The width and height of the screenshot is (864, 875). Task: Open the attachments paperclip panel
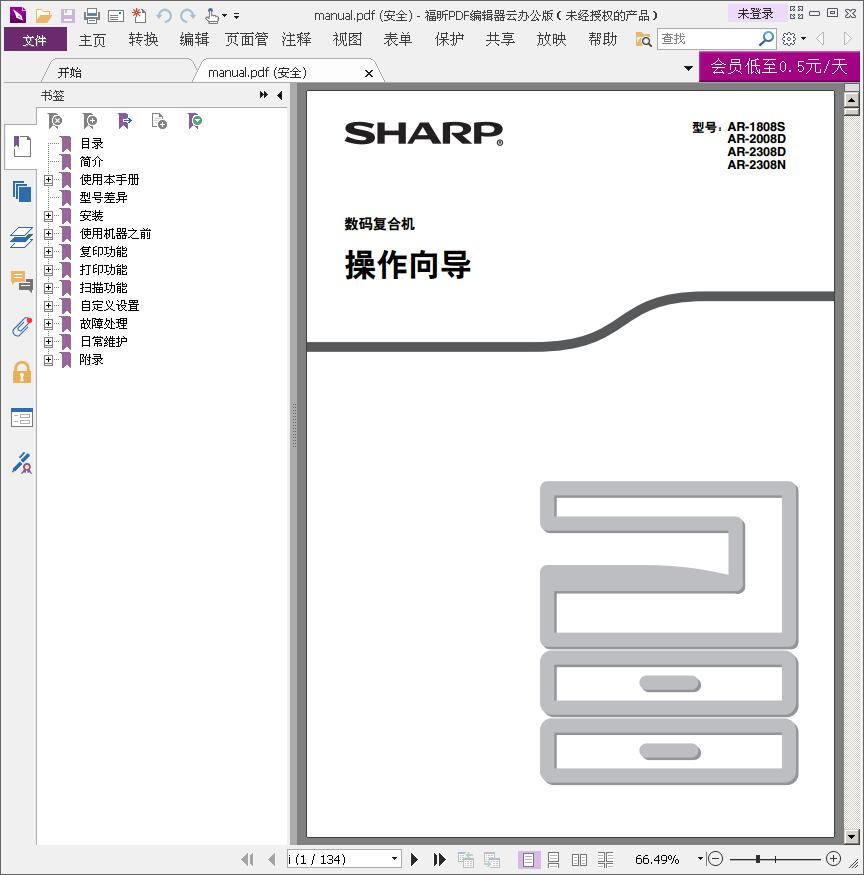click(22, 326)
